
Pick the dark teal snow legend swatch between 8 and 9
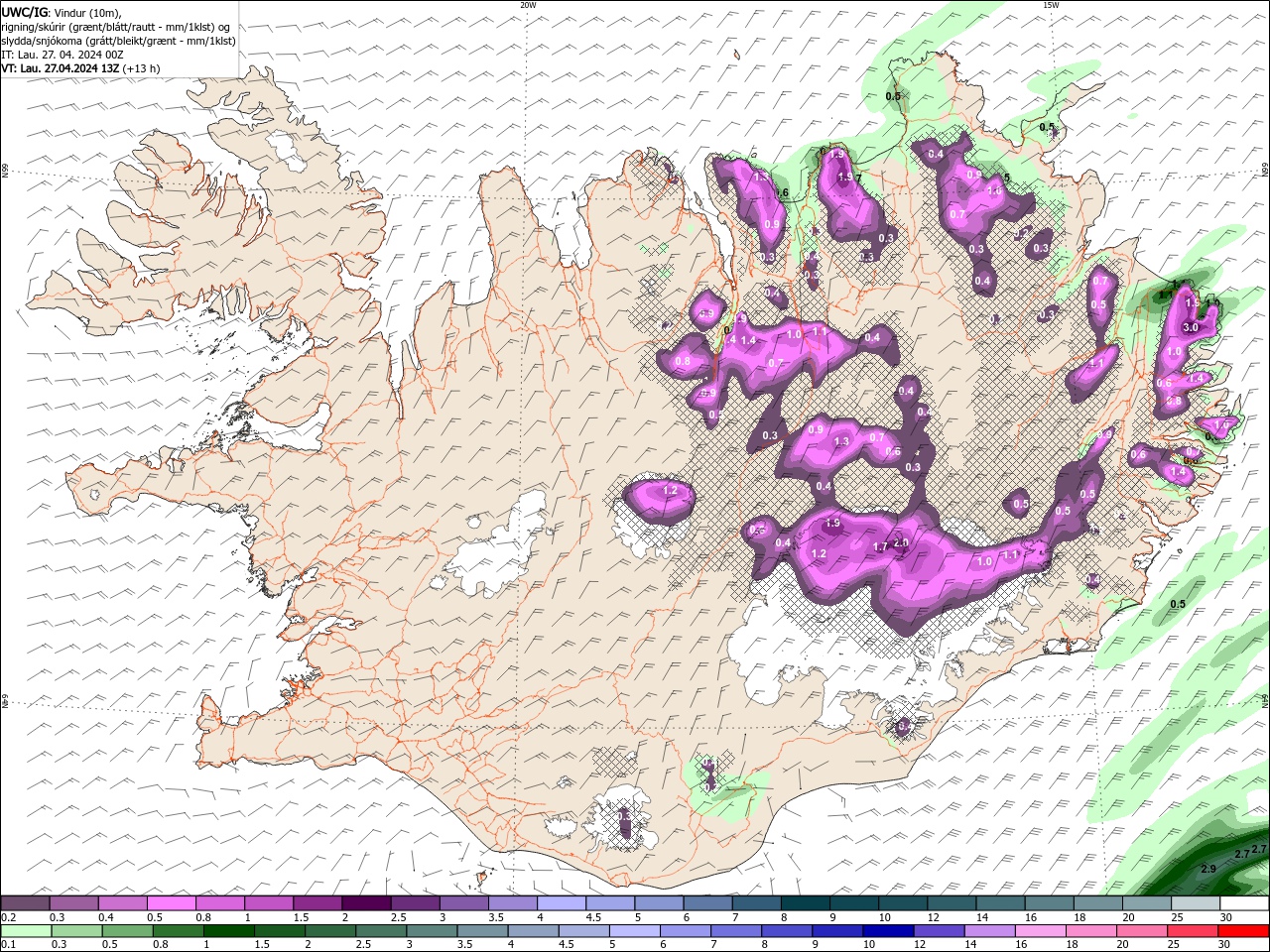pyautogui.click(x=804, y=903)
